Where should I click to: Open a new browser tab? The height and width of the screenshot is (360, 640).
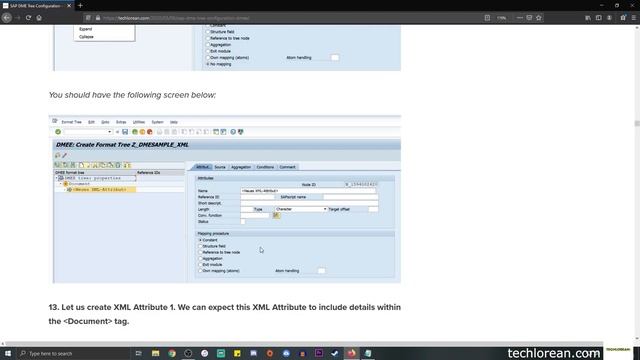[80, 6]
